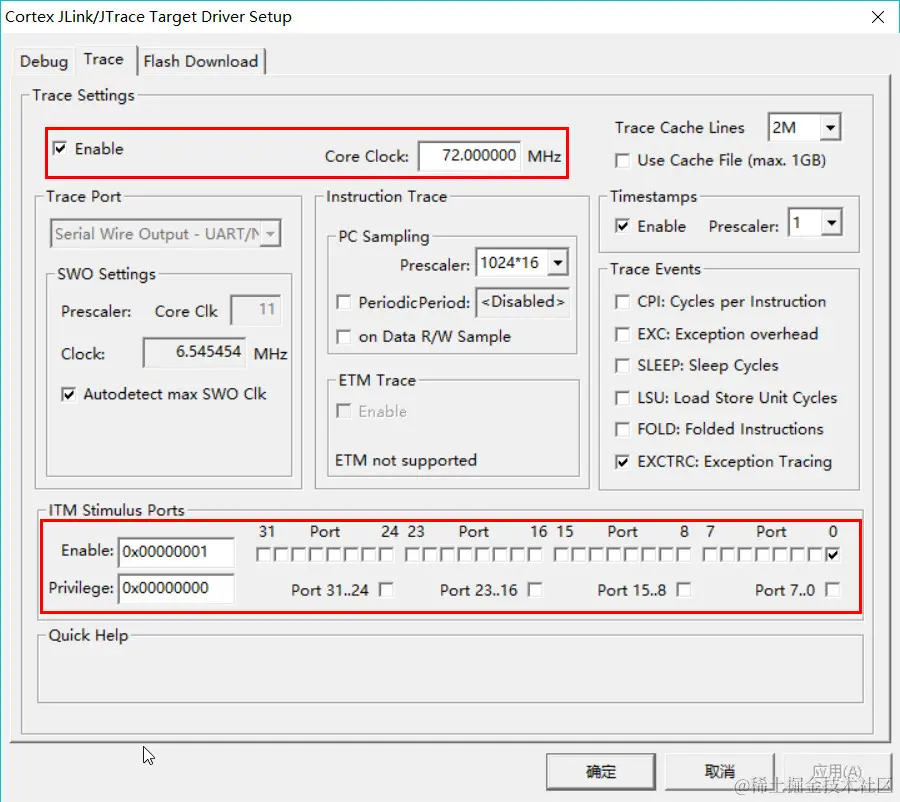Check ITM stimulus port 31 checkbox
Viewport: 900px width, 802px height.
point(263,555)
